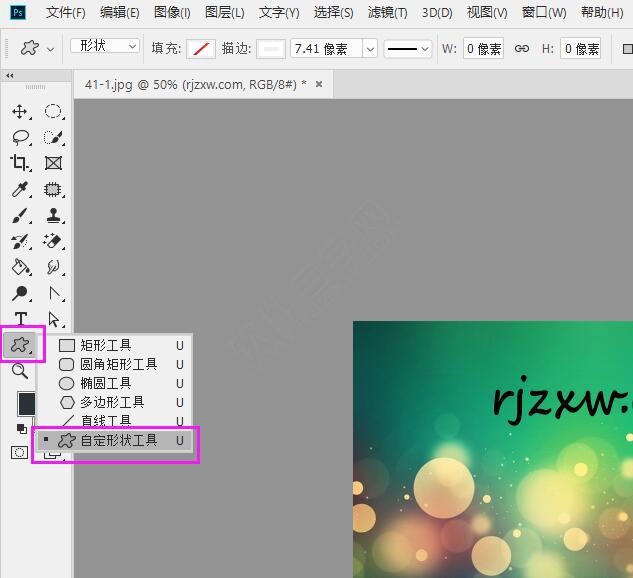Toggle the width-height link chain

(x=521, y=48)
